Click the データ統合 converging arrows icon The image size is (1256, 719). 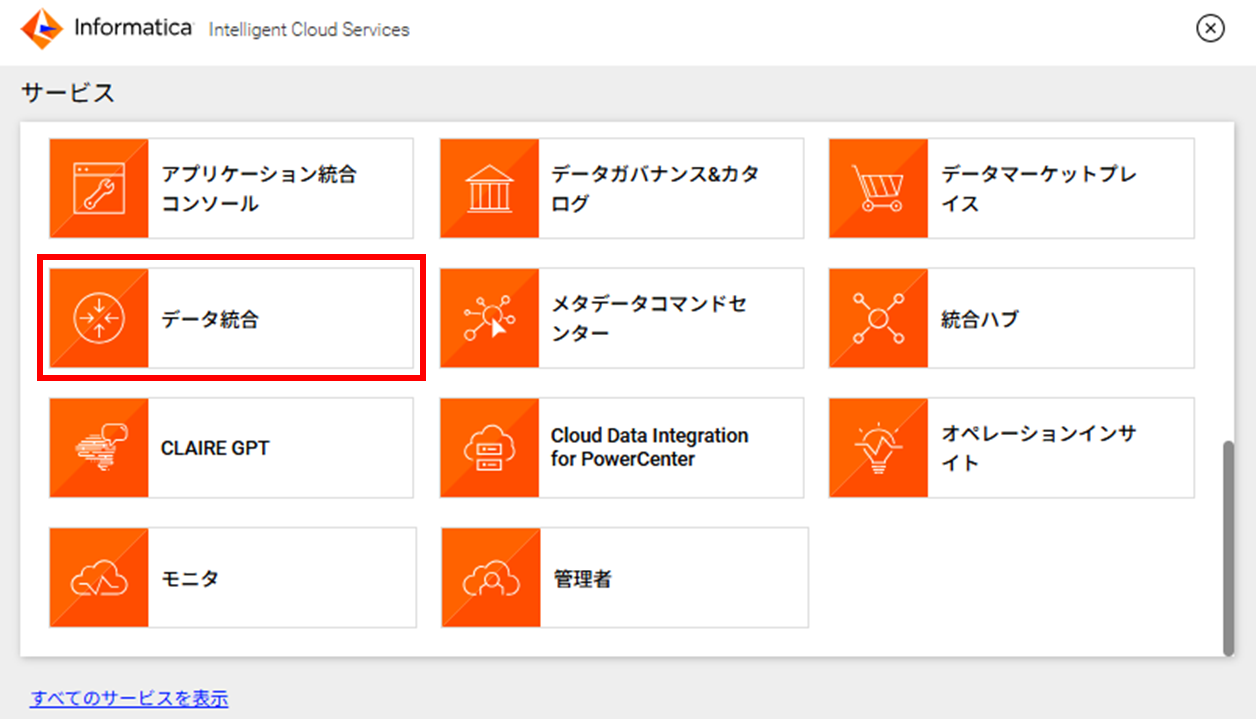coord(99,318)
